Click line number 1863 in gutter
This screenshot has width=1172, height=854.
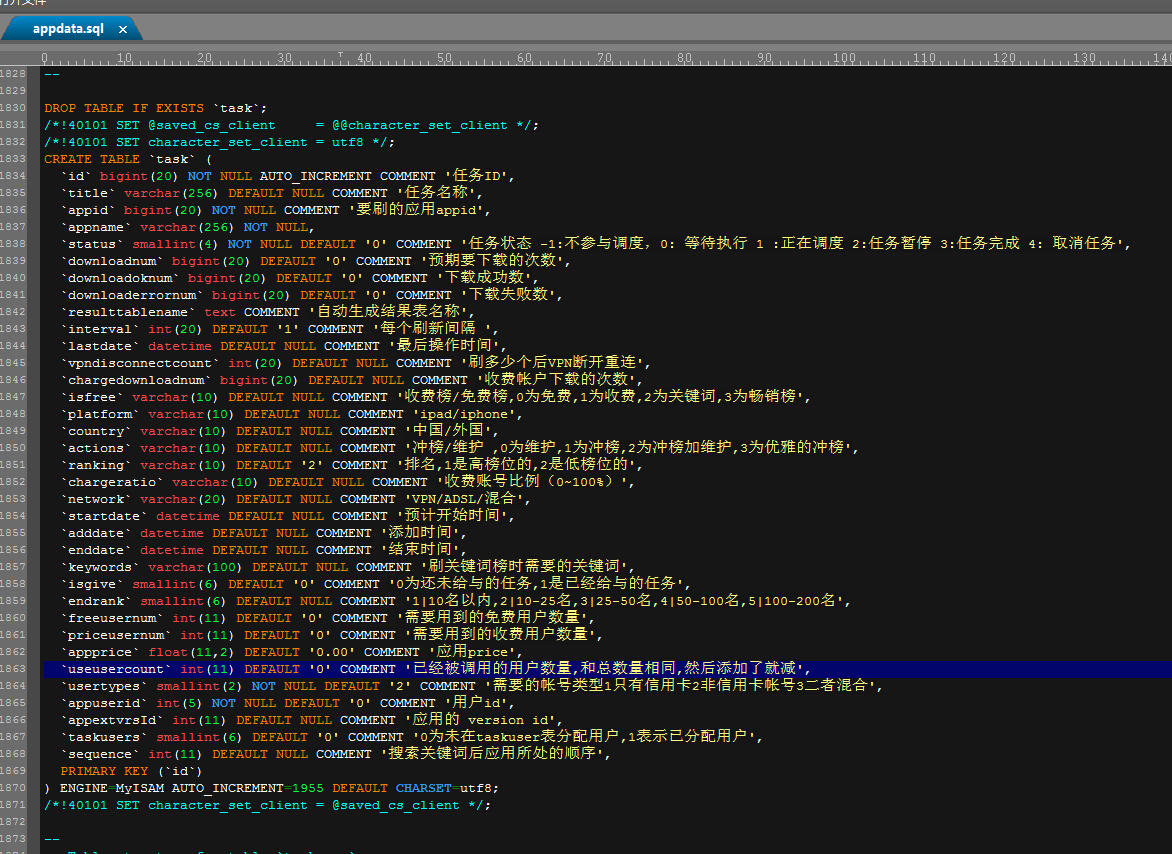(13, 669)
